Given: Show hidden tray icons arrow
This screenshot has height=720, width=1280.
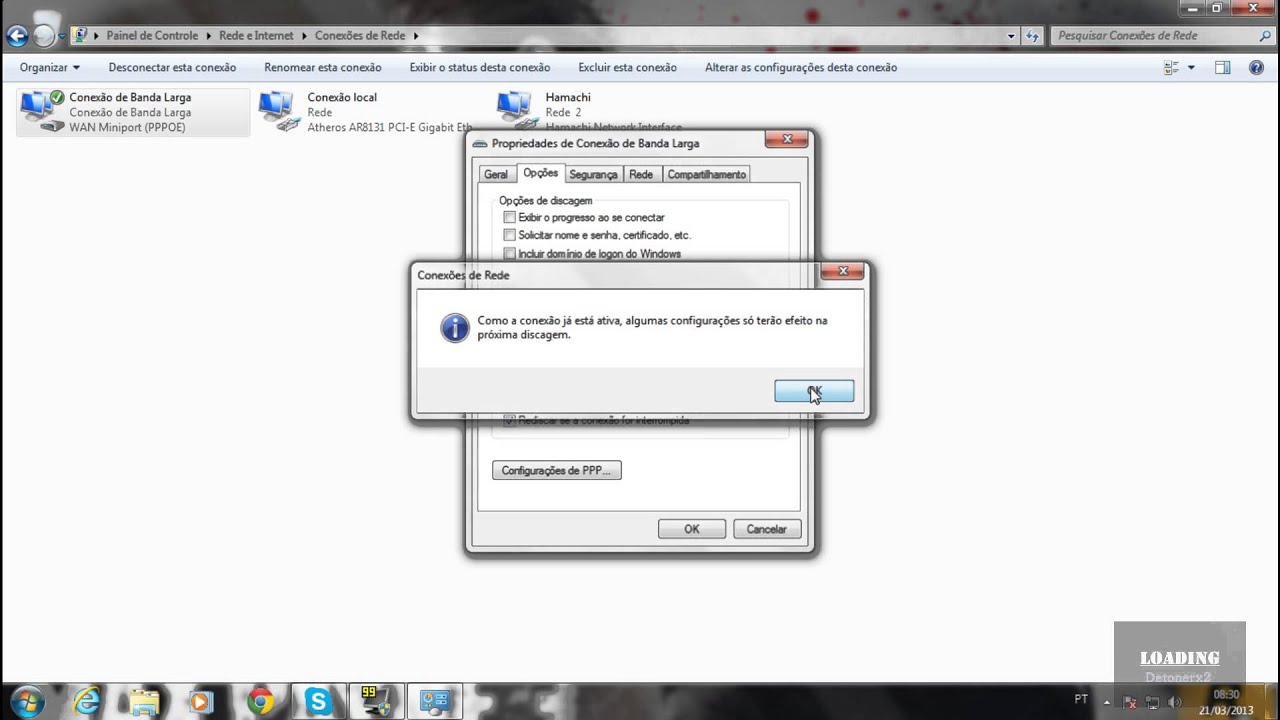Looking at the screenshot, I should (x=1107, y=702).
